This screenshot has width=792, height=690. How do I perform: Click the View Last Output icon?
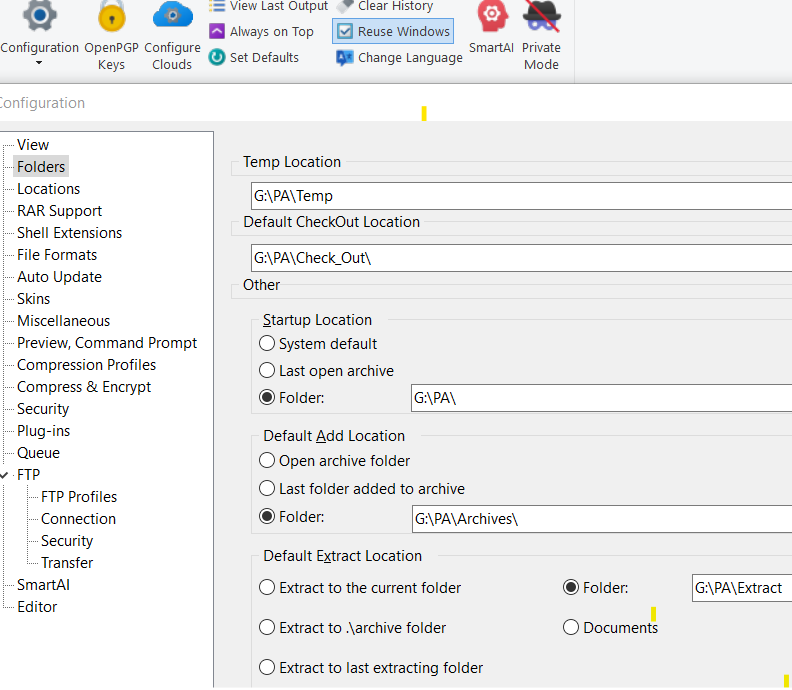[x=217, y=6]
